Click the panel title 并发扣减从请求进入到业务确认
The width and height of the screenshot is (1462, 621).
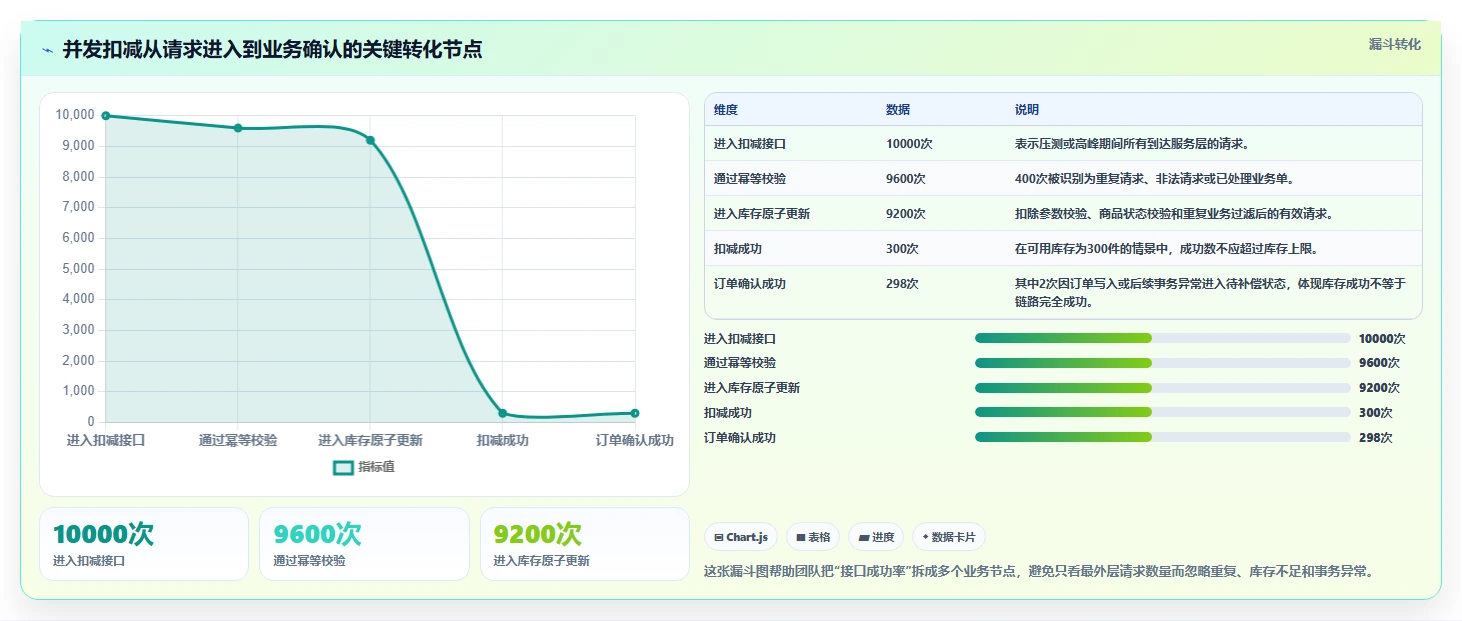click(x=272, y=50)
